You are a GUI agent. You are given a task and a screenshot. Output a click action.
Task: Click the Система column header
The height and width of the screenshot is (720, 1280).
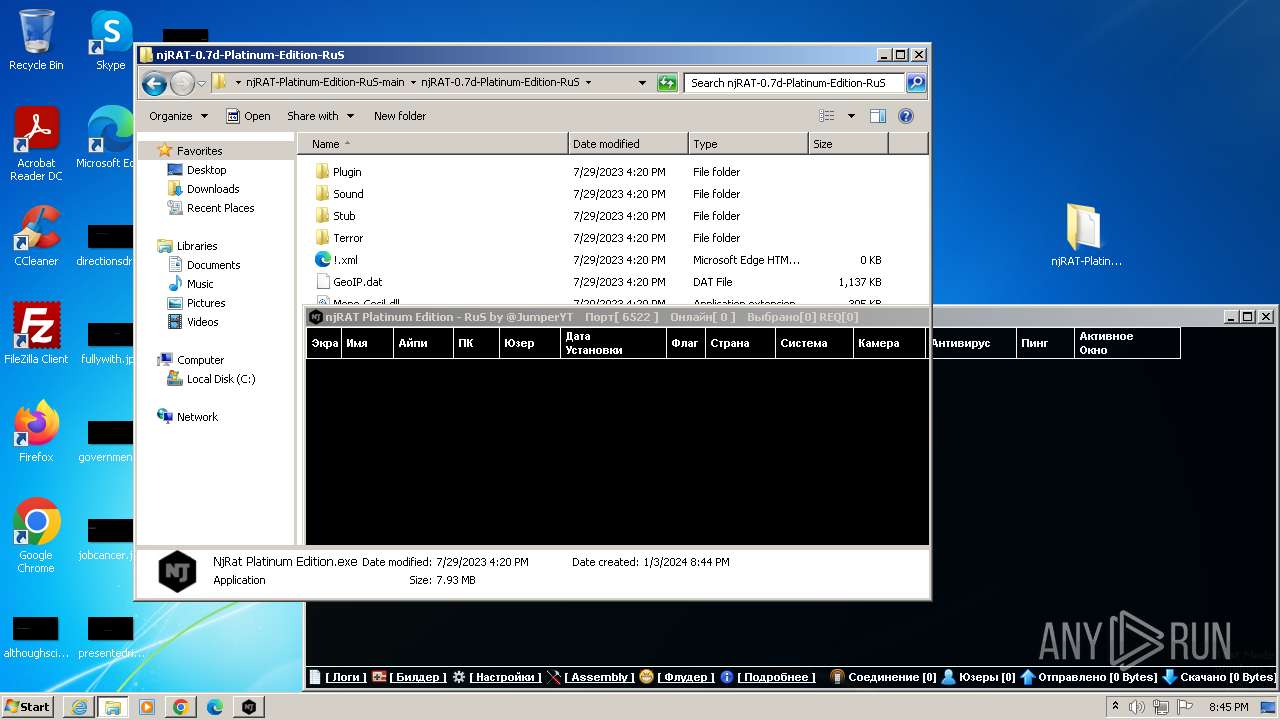point(814,343)
